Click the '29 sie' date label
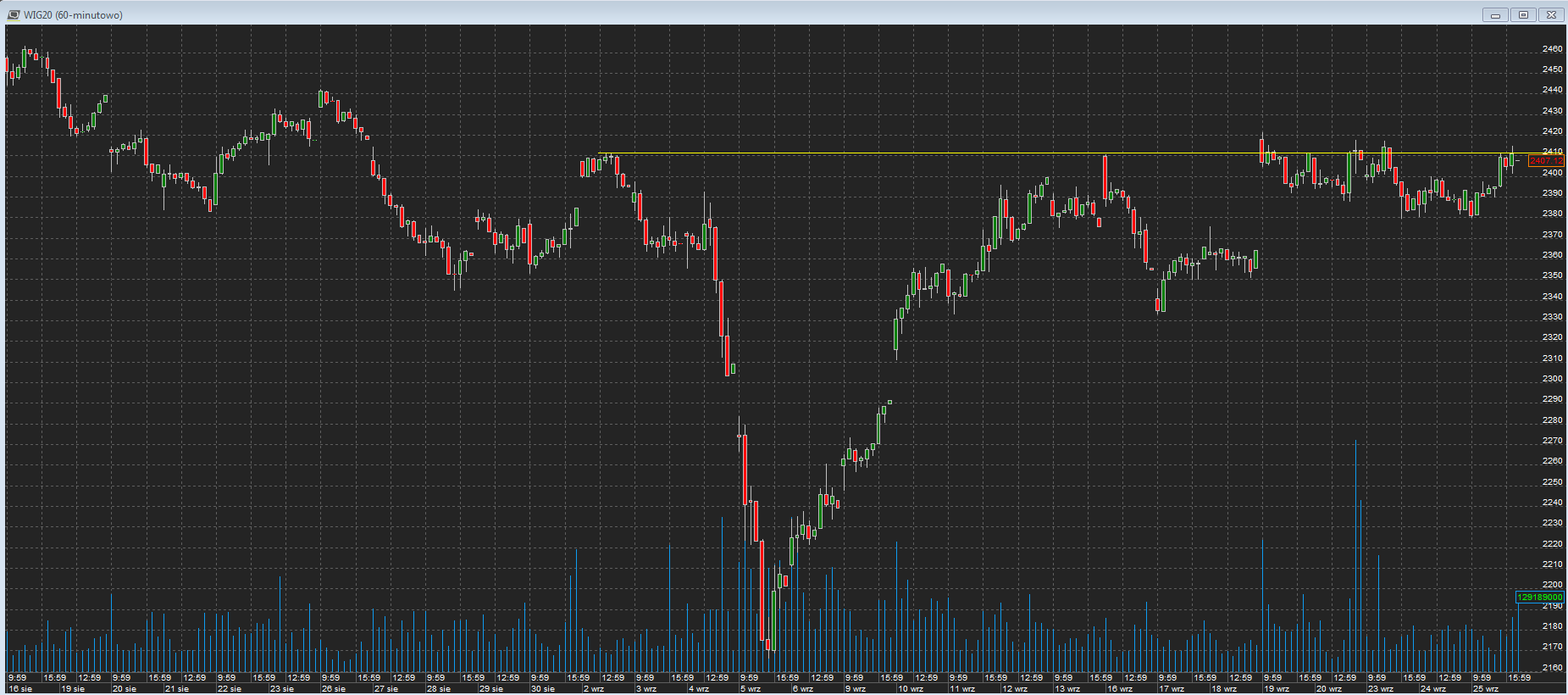Screen dimensions: 1568x695 click(x=491, y=689)
